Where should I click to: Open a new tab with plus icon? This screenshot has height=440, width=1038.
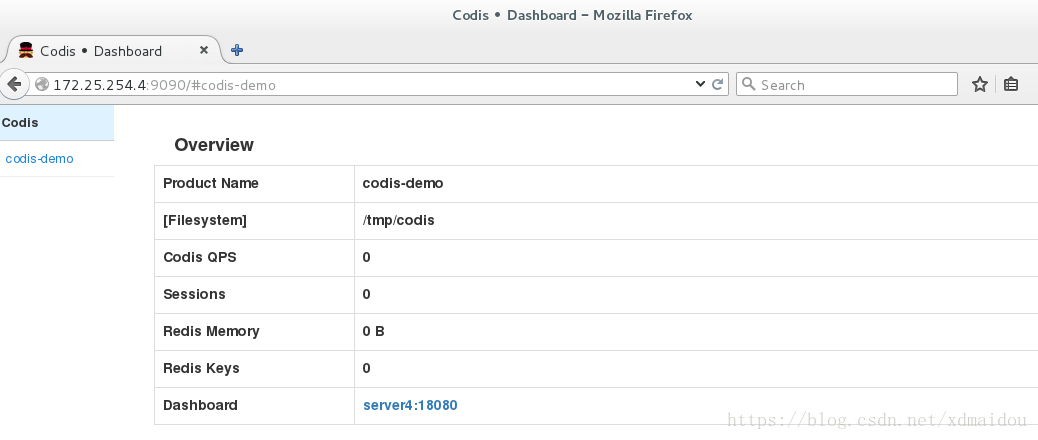click(237, 50)
